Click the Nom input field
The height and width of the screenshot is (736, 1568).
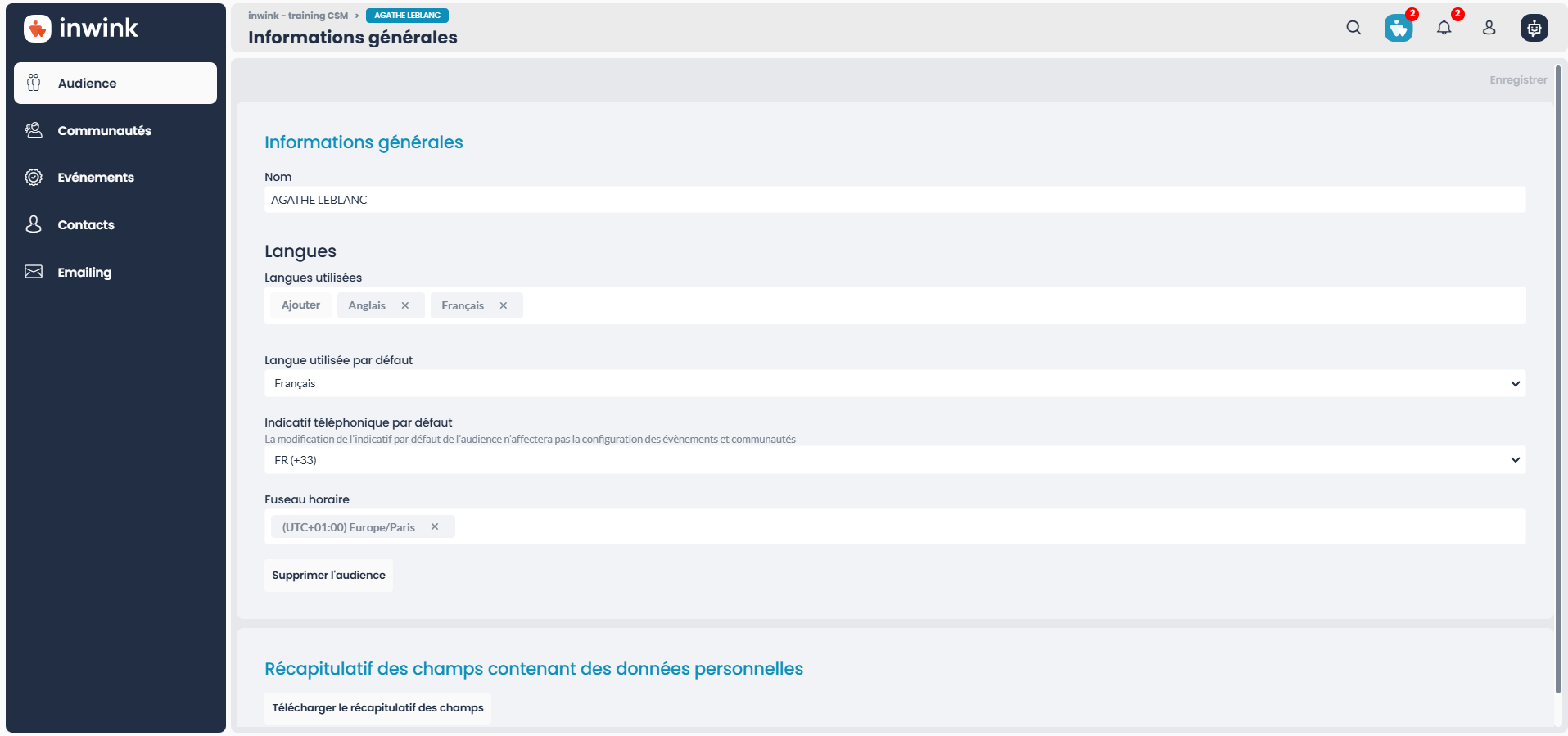click(895, 200)
